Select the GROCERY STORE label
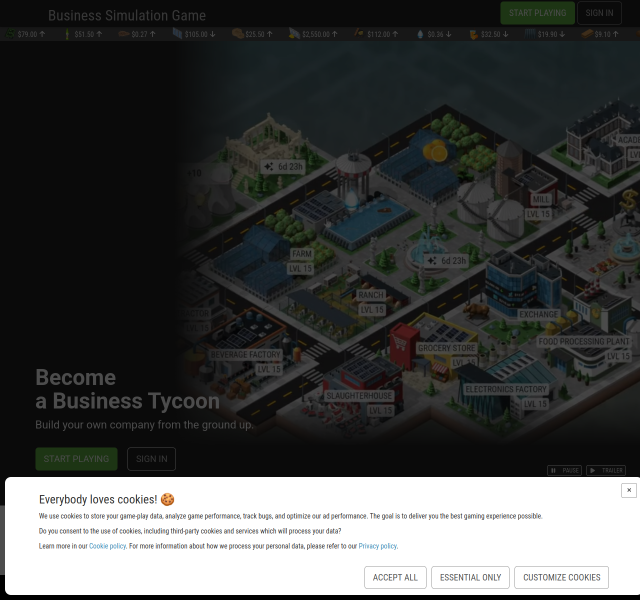 447,348
